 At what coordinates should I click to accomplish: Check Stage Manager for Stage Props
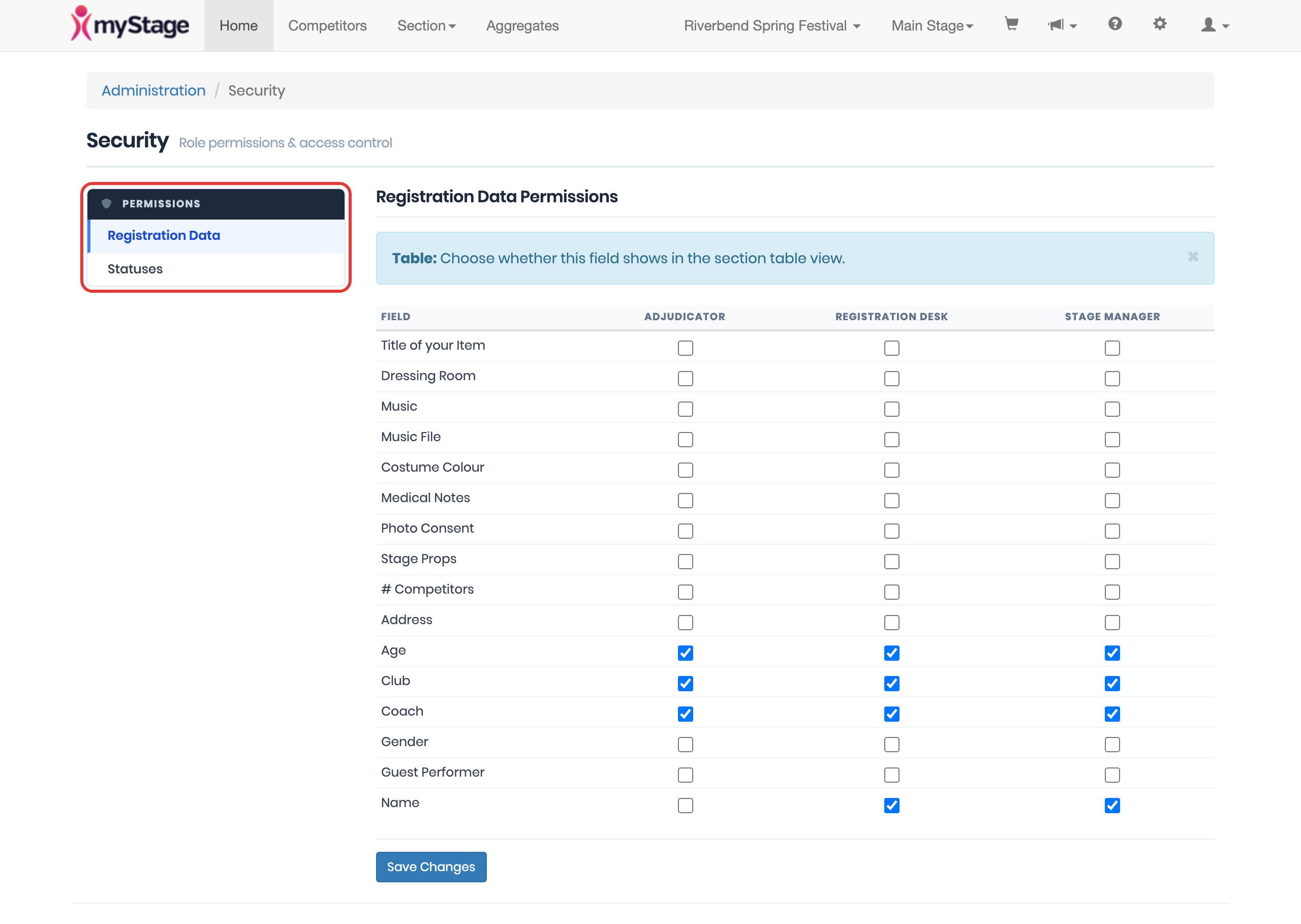(x=1112, y=562)
